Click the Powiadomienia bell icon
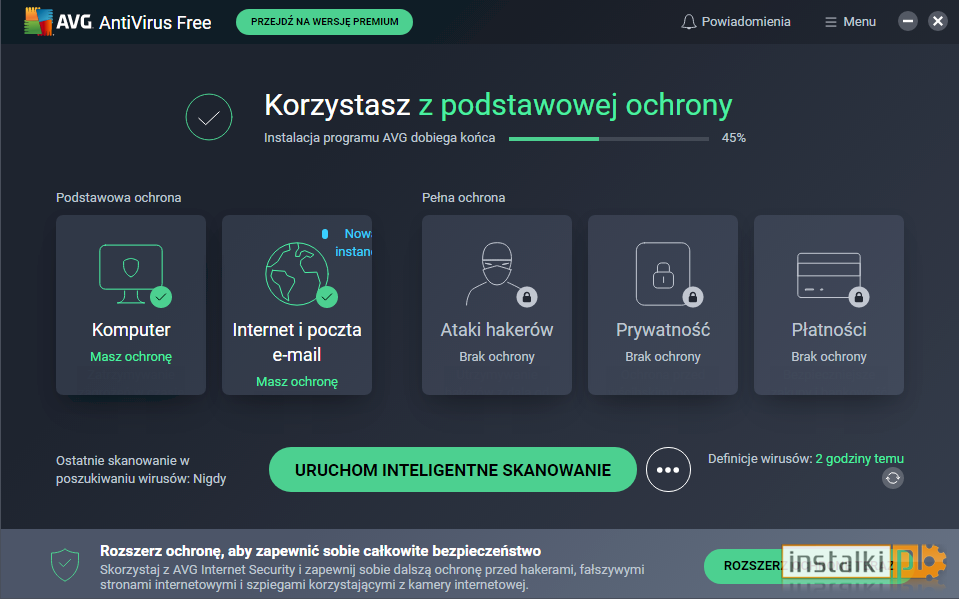Screen dimensions: 959x599 [x=688, y=22]
